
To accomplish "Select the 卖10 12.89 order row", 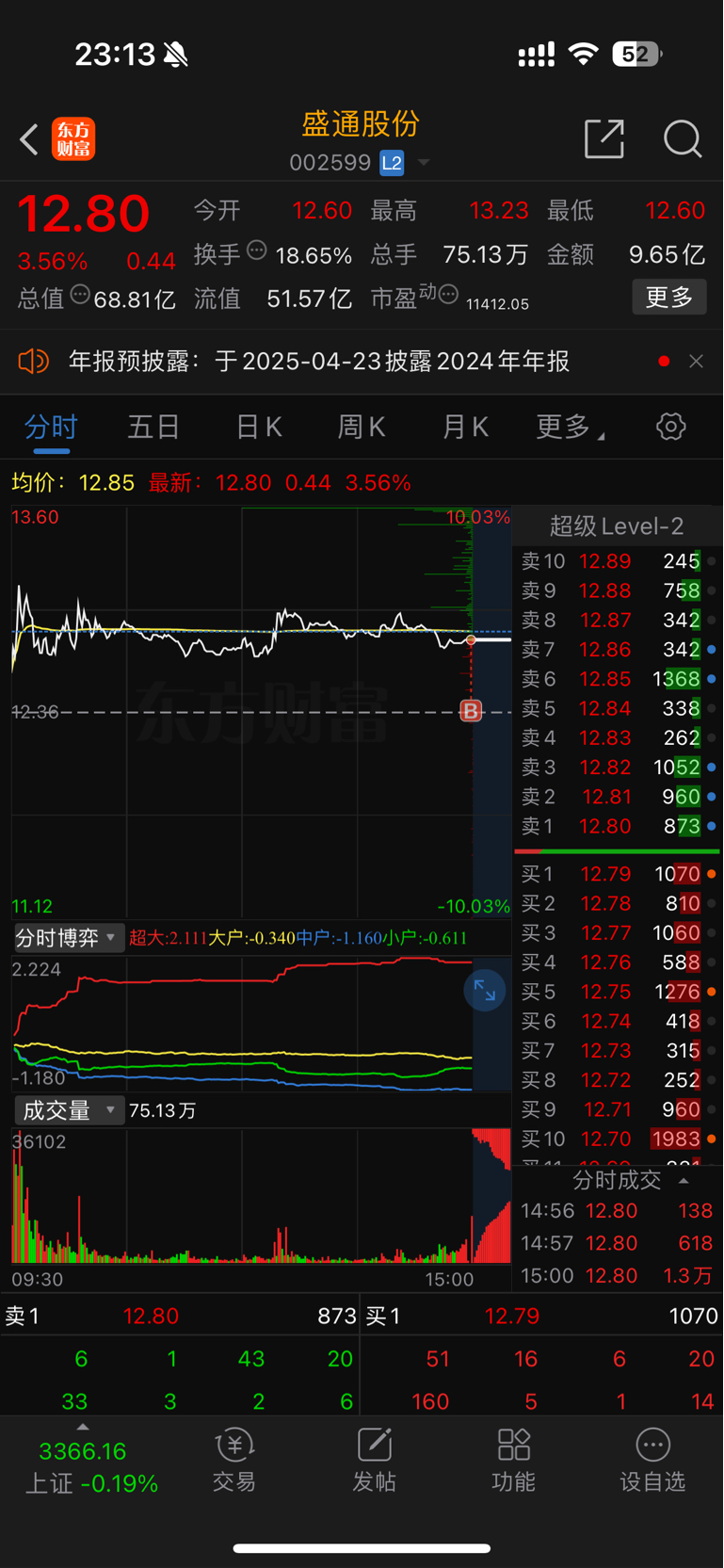I will click(x=617, y=562).
